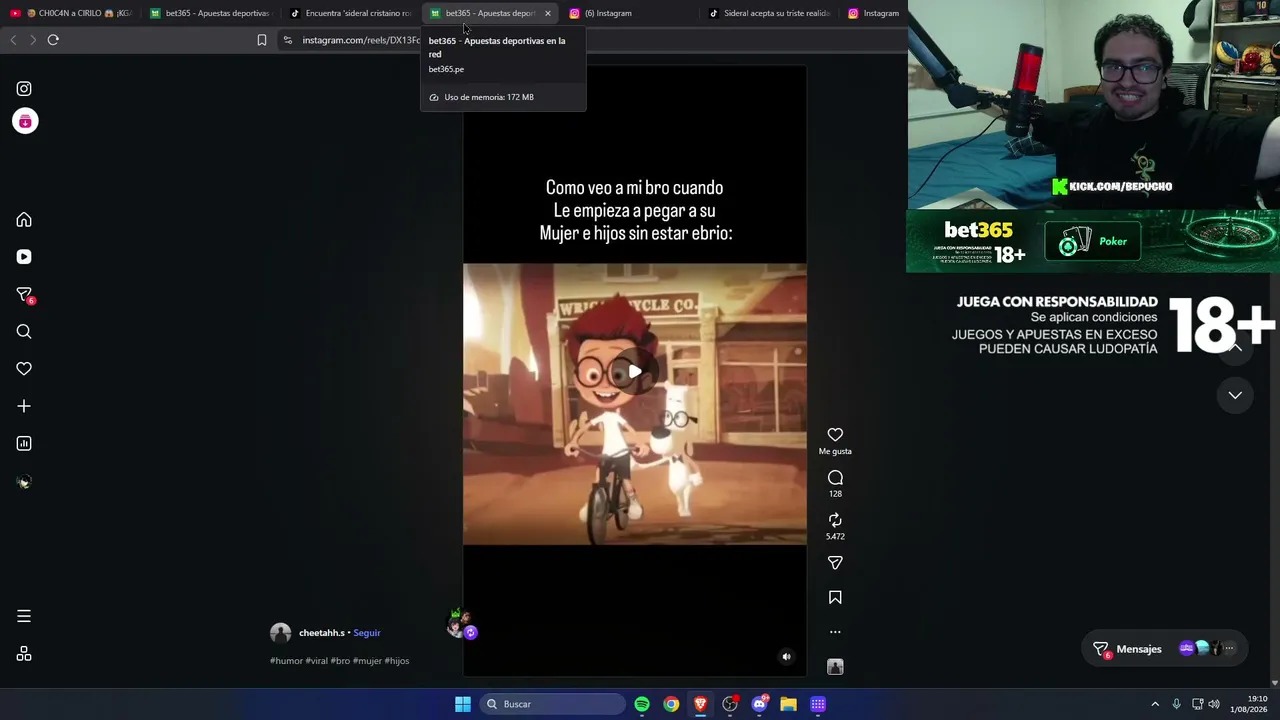Go back in the browser

[x=13, y=40]
